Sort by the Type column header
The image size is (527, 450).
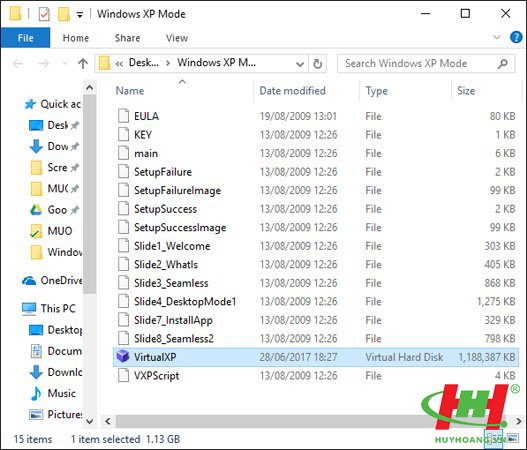[376, 91]
